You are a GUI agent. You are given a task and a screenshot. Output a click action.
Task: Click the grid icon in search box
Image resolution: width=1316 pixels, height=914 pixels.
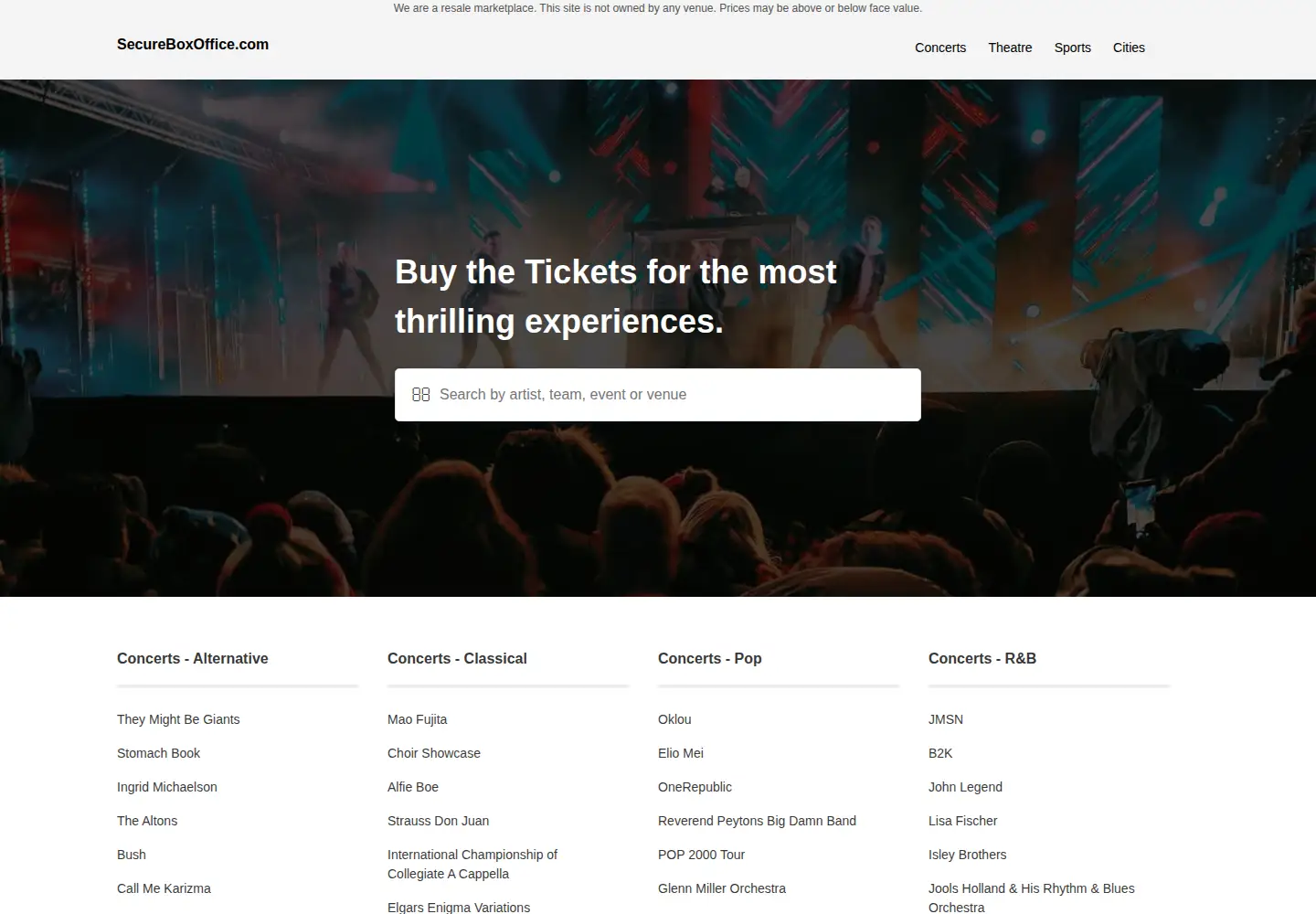420,395
